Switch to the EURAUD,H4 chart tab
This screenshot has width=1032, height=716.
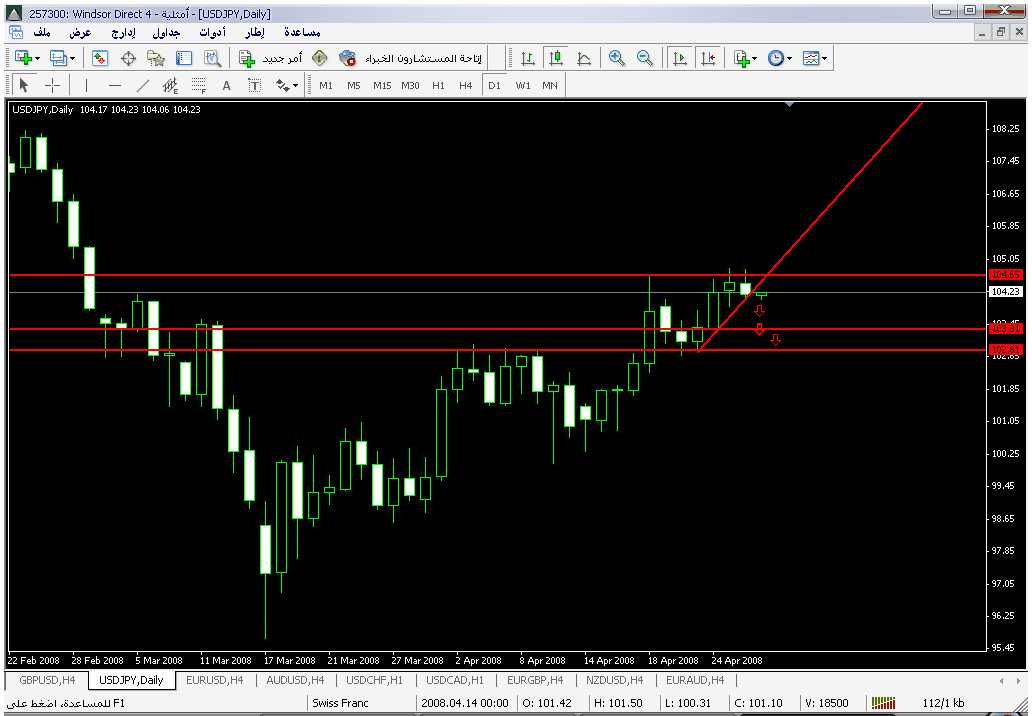click(x=695, y=680)
